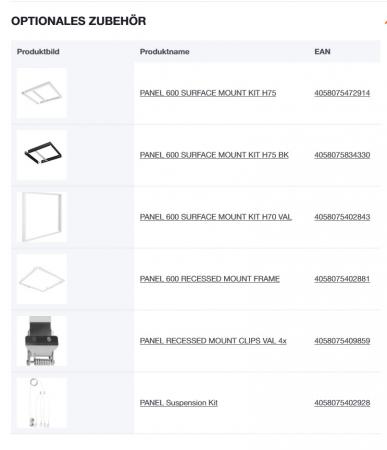The height and width of the screenshot is (450, 387).
Task: Follow EAN number 4058075409859
Action: (x=342, y=341)
